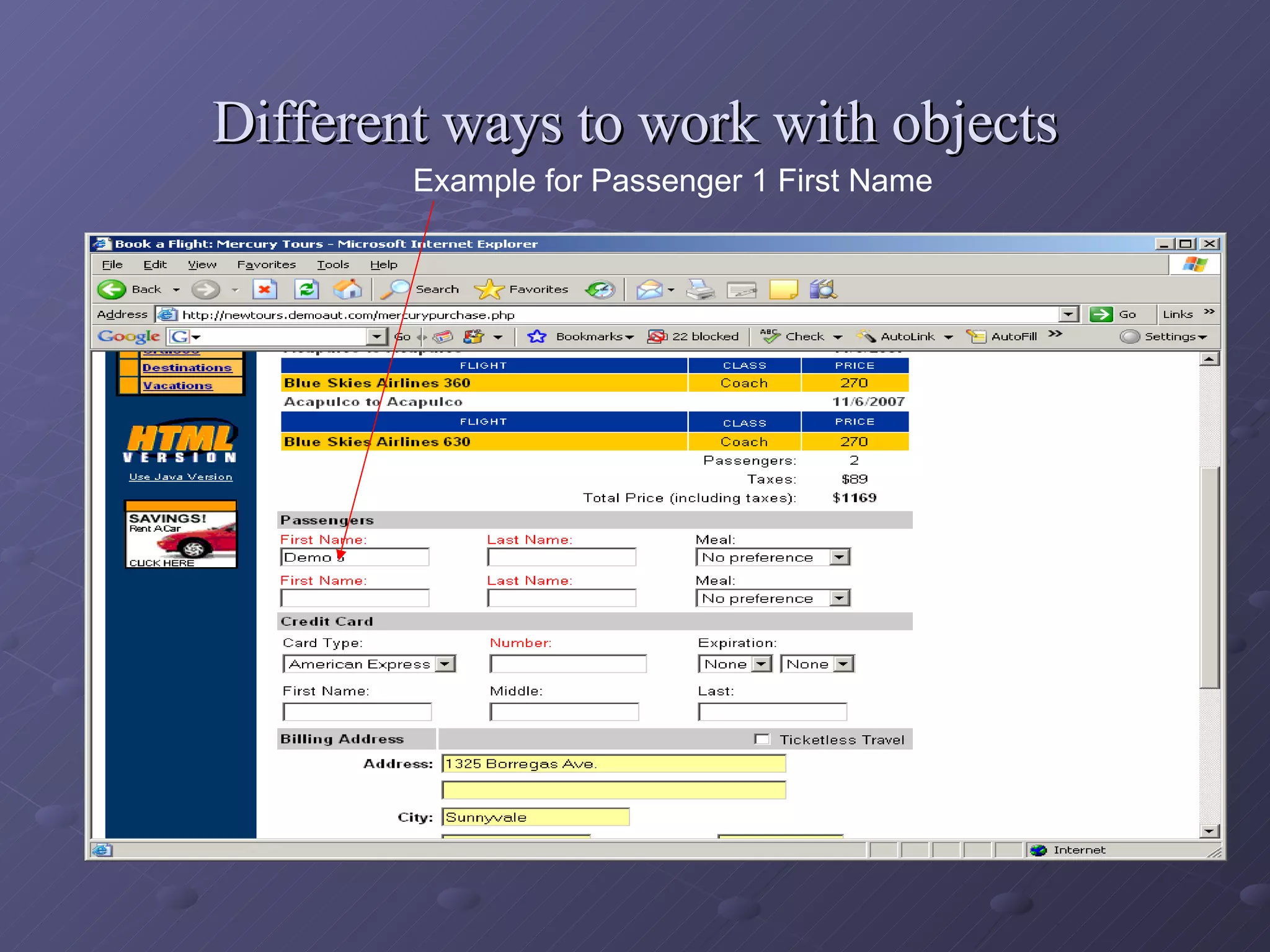Screen dimensions: 1270x952
Task: Click the Internet zone status bar entry
Action: [1068, 850]
